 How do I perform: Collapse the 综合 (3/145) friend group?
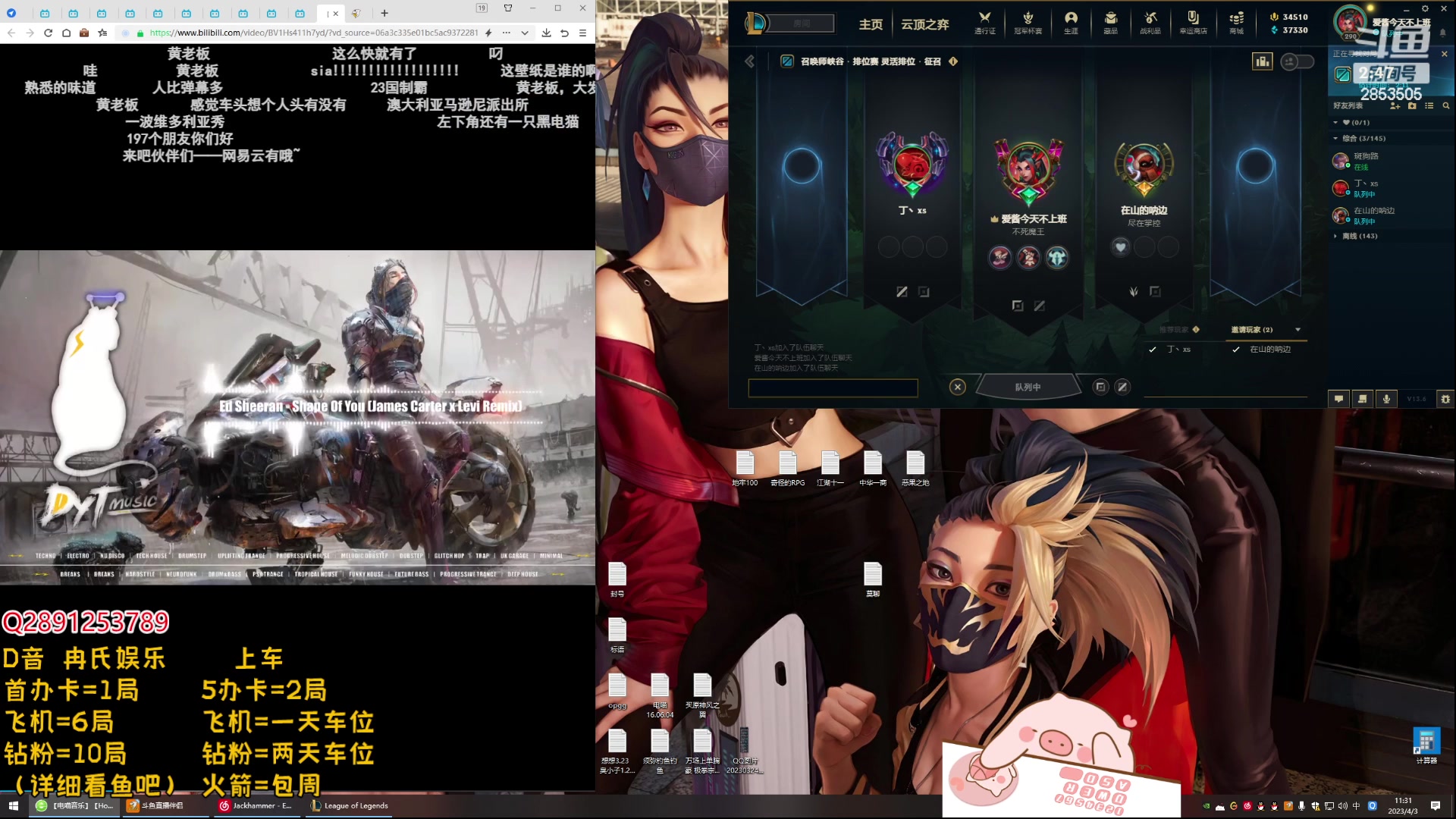(x=1335, y=138)
